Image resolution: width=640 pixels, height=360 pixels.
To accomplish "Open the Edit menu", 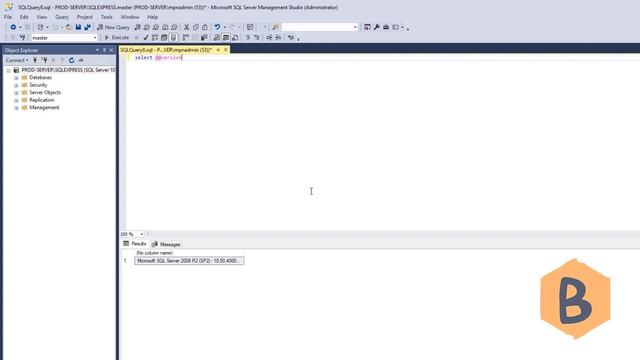I will click(x=24, y=17).
